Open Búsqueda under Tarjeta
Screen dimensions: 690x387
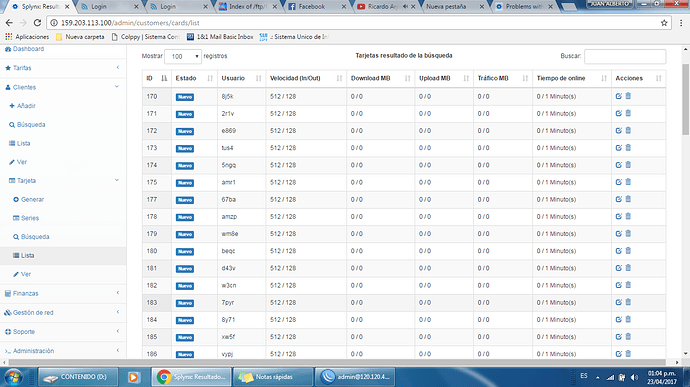[x=31, y=237]
